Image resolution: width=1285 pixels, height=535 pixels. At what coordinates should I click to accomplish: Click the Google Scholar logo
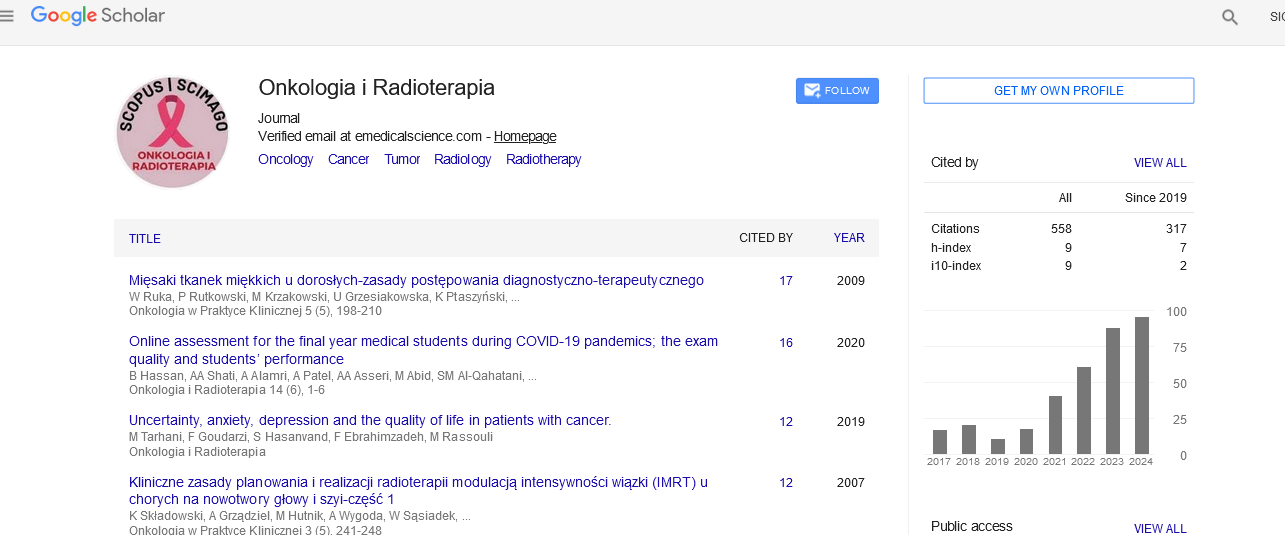[x=98, y=16]
